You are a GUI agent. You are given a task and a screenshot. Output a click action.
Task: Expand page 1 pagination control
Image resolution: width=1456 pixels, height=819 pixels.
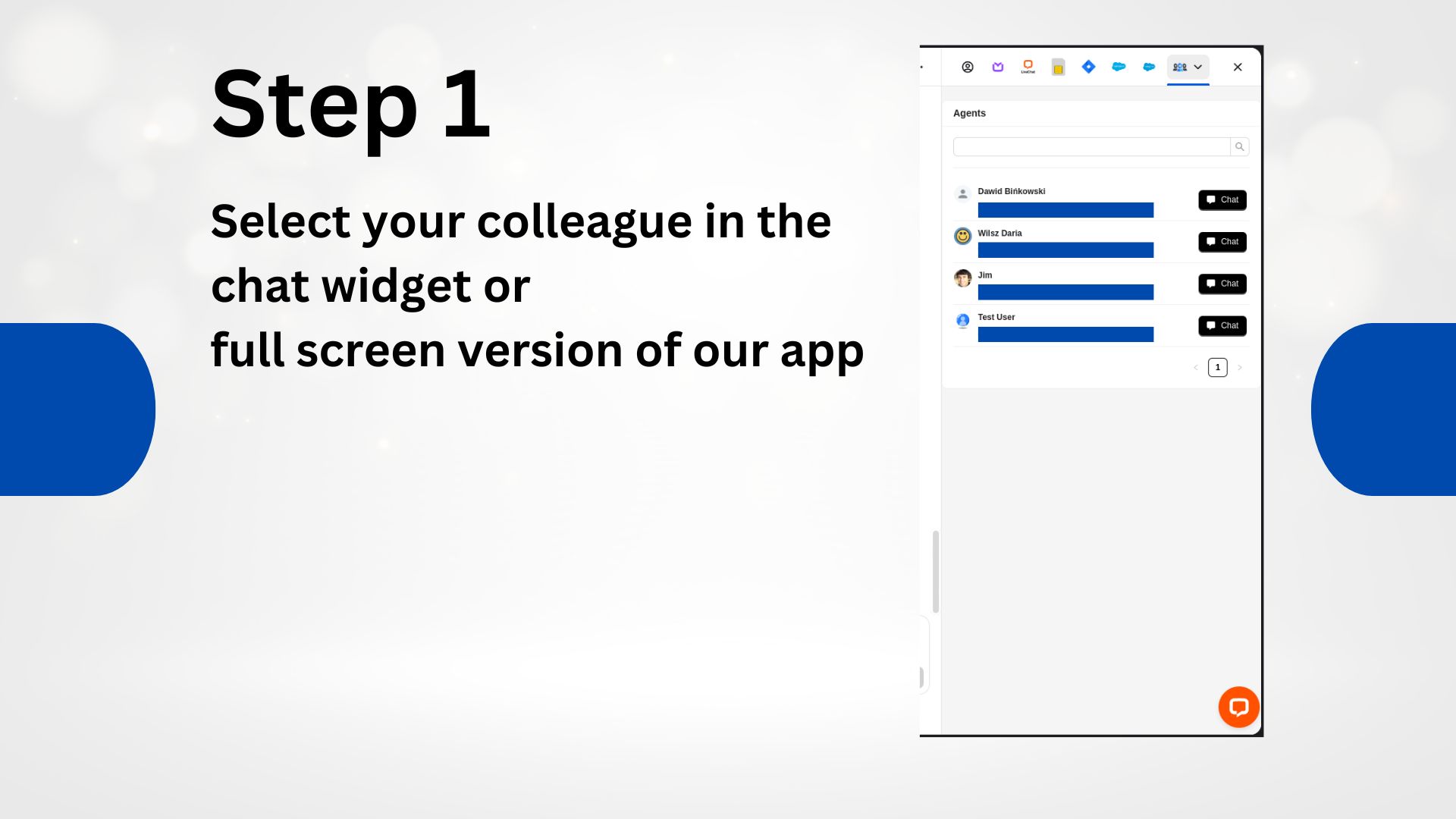click(x=1218, y=367)
